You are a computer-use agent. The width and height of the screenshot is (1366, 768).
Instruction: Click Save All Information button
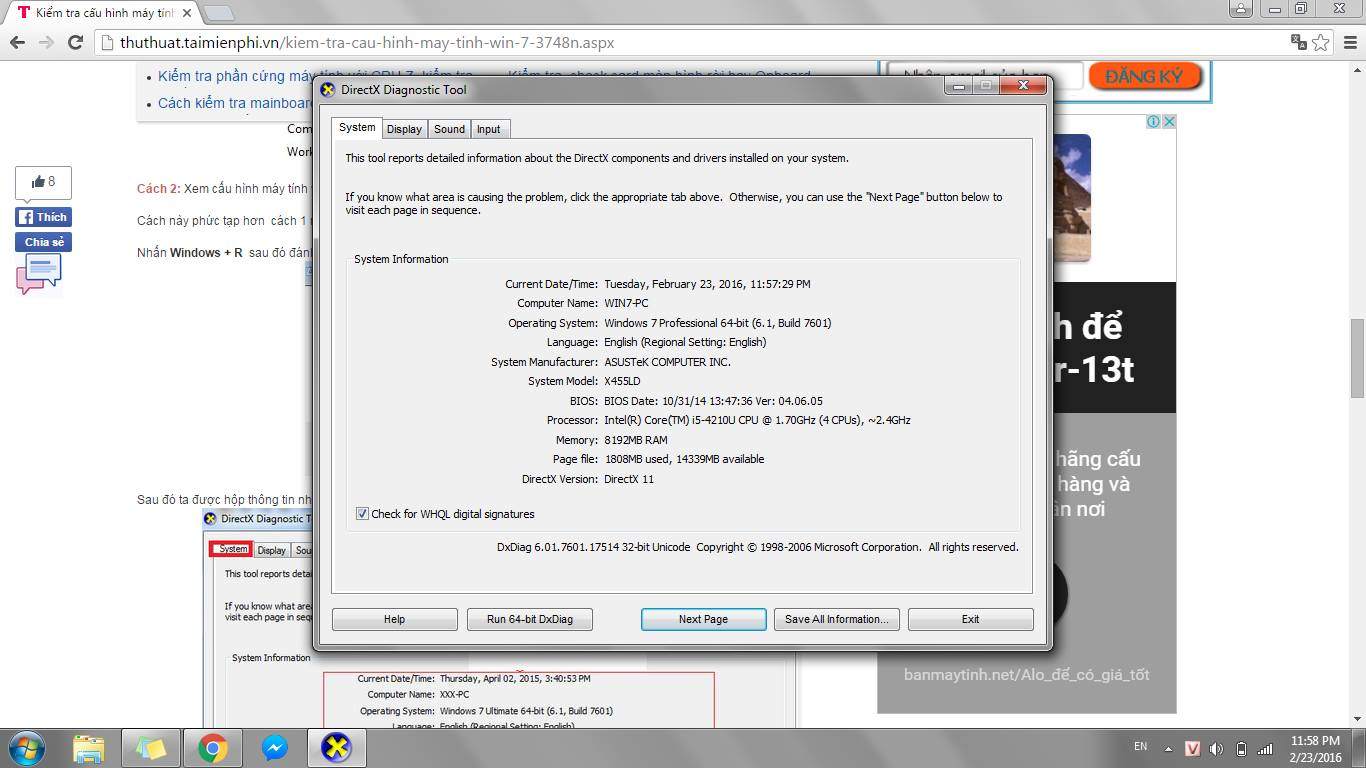[837, 619]
